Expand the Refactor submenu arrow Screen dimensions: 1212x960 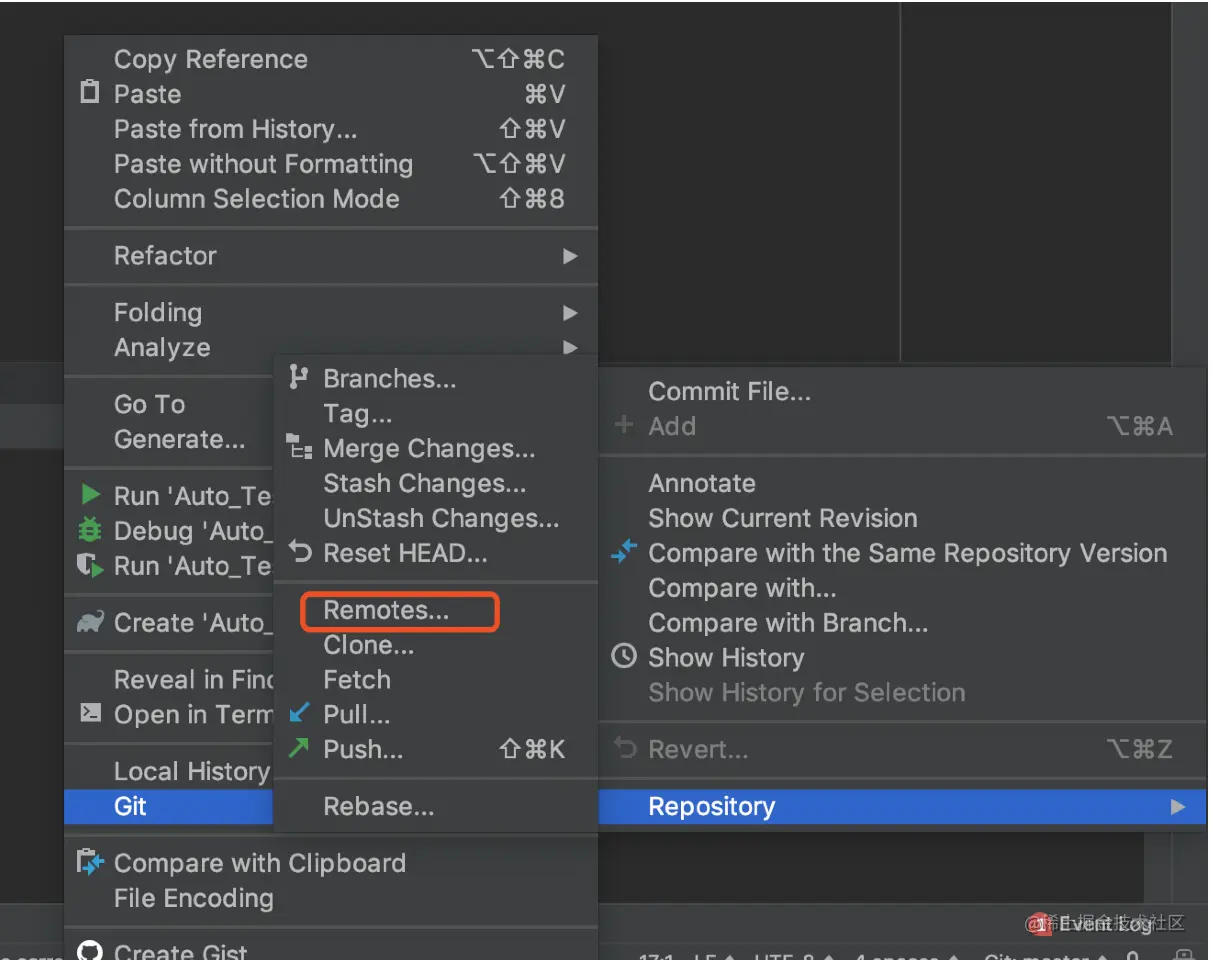pos(570,256)
